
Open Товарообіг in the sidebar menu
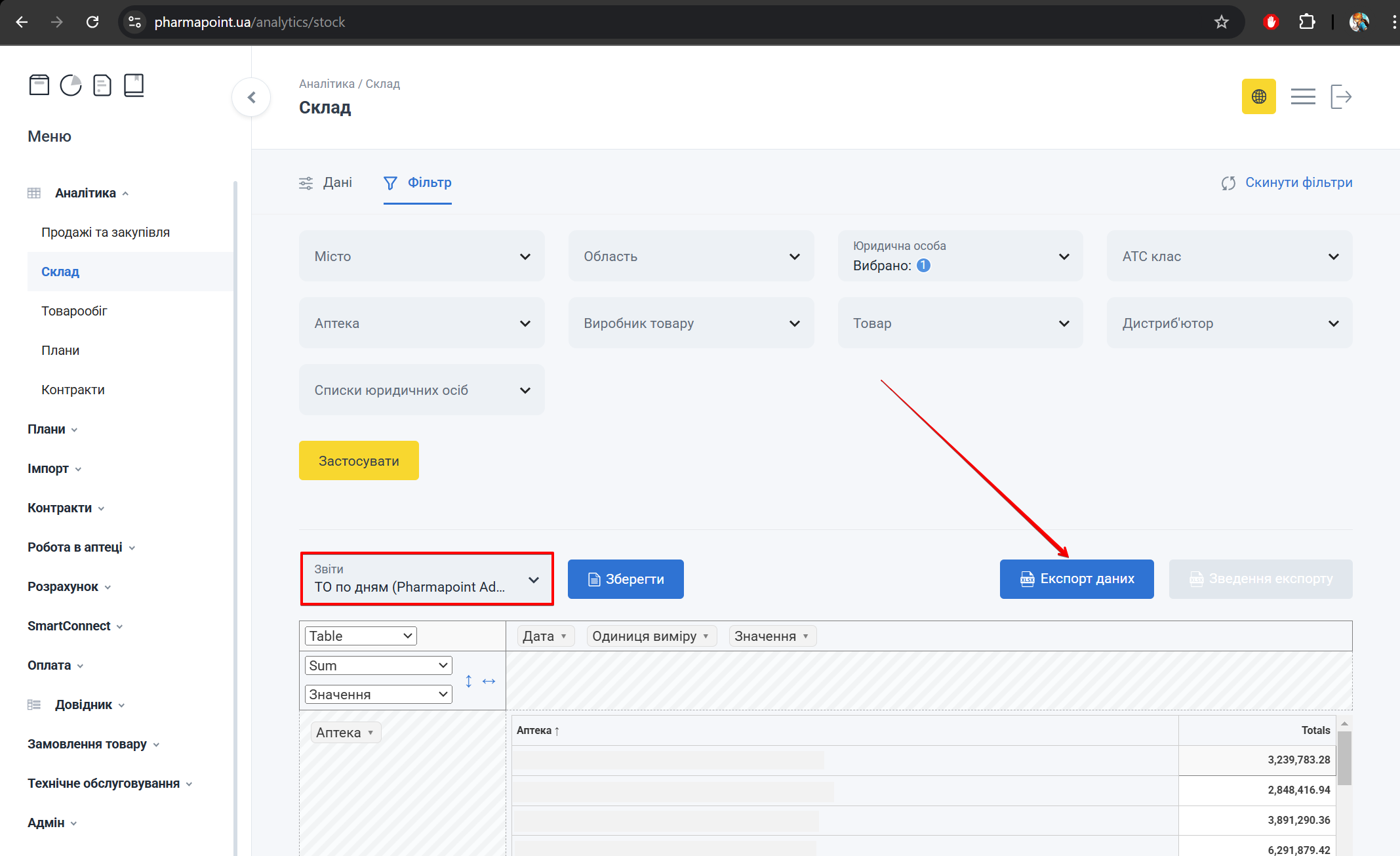pyautogui.click(x=74, y=311)
